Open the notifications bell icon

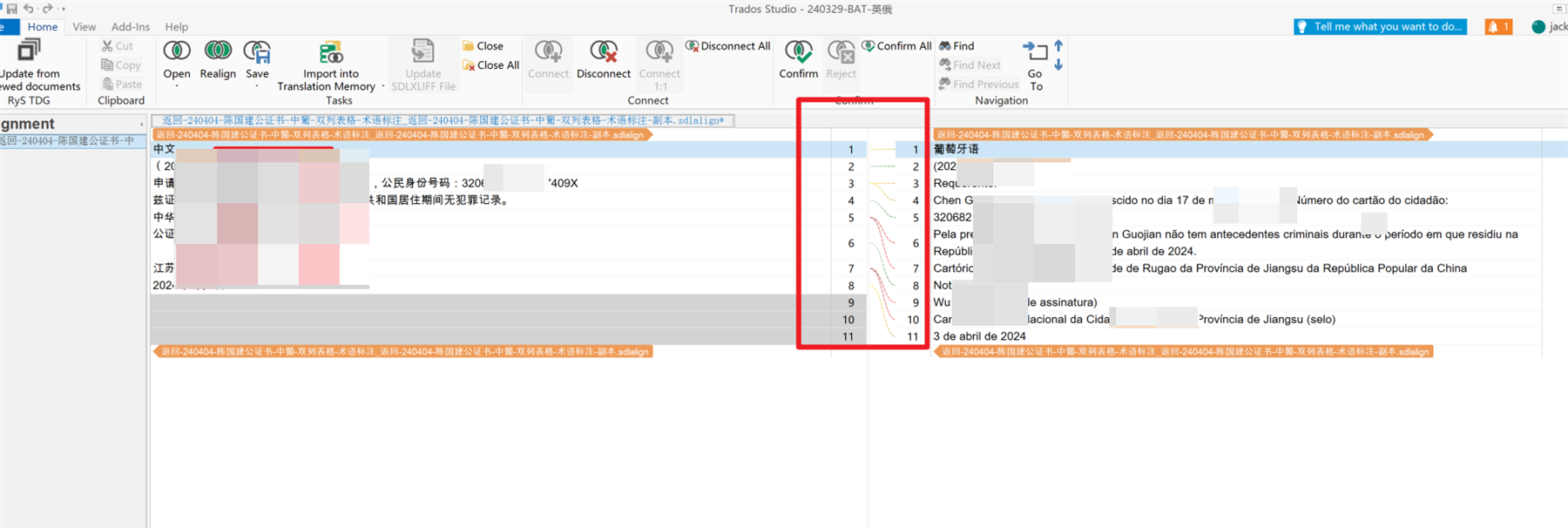[x=1493, y=27]
